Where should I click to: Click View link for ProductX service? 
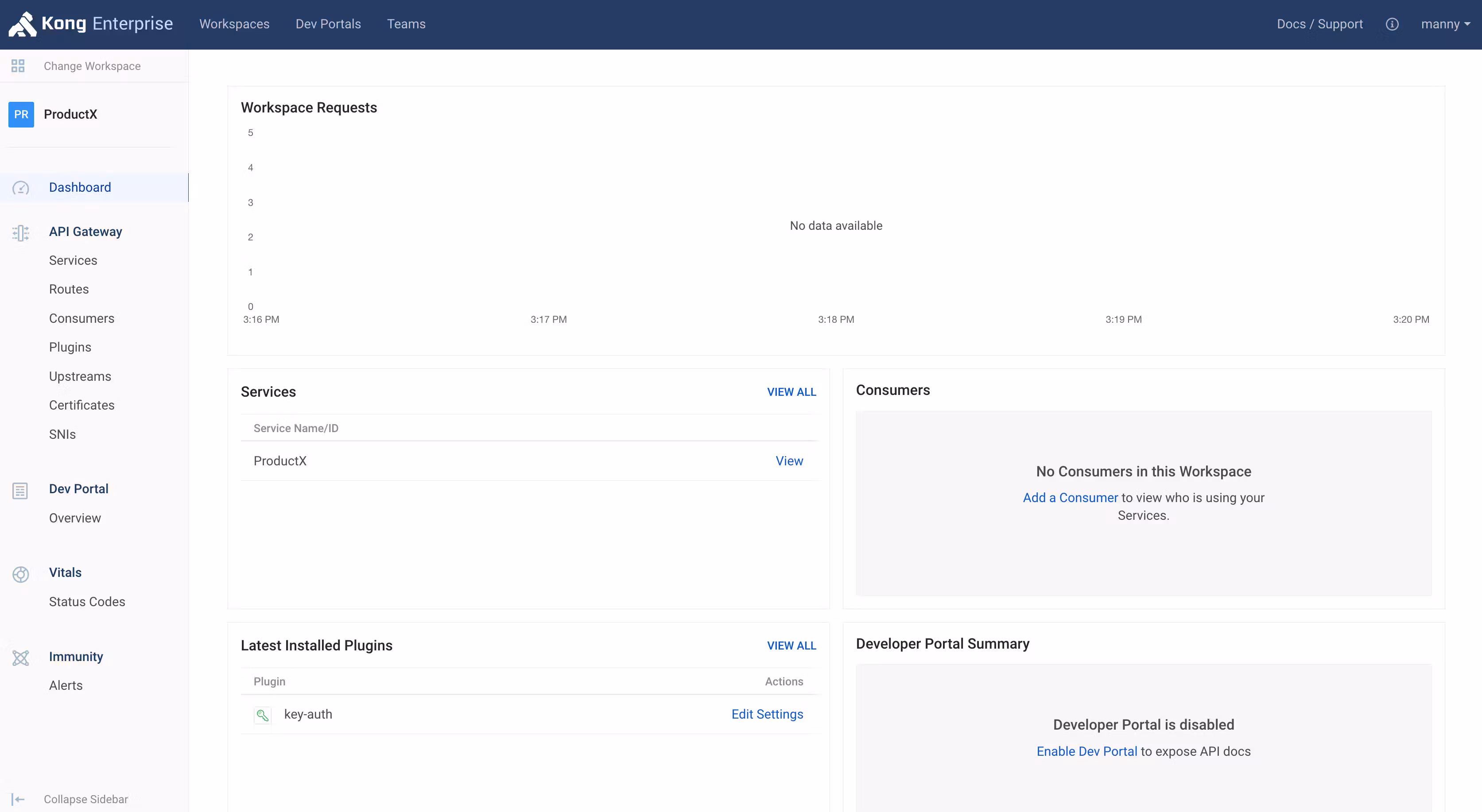point(789,460)
